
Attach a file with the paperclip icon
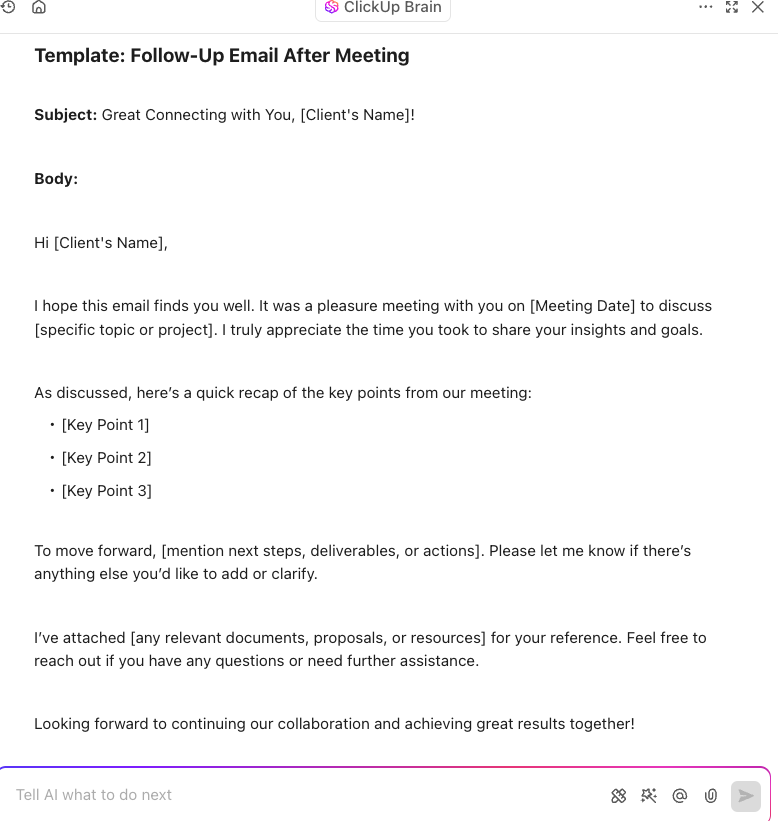click(x=710, y=795)
